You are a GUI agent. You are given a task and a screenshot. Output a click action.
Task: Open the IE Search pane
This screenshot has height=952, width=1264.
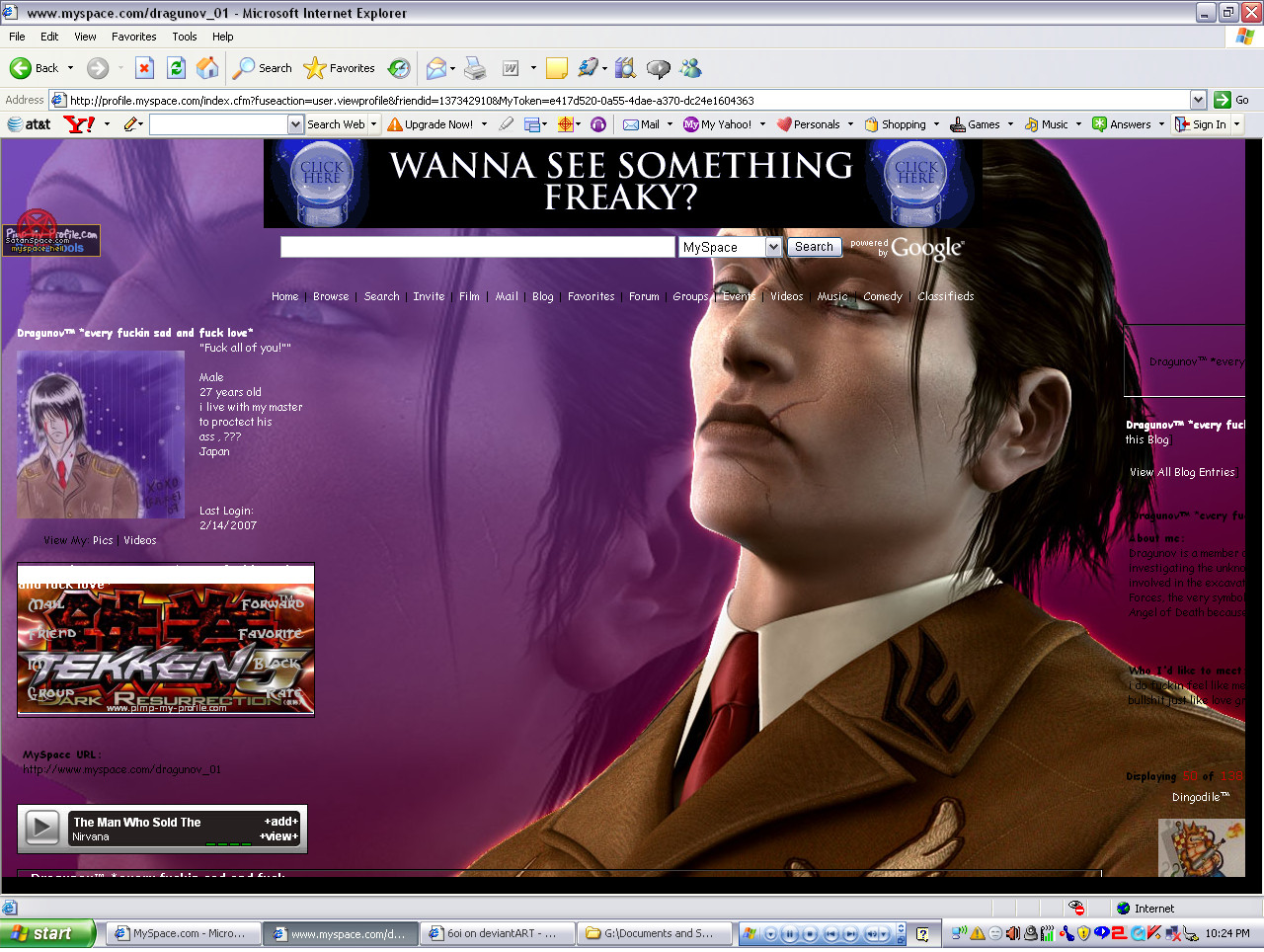coord(263,68)
